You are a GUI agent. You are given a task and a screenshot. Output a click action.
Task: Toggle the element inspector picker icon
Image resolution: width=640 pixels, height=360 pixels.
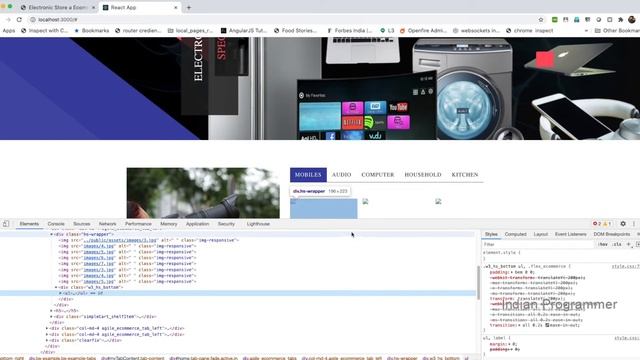[6, 224]
